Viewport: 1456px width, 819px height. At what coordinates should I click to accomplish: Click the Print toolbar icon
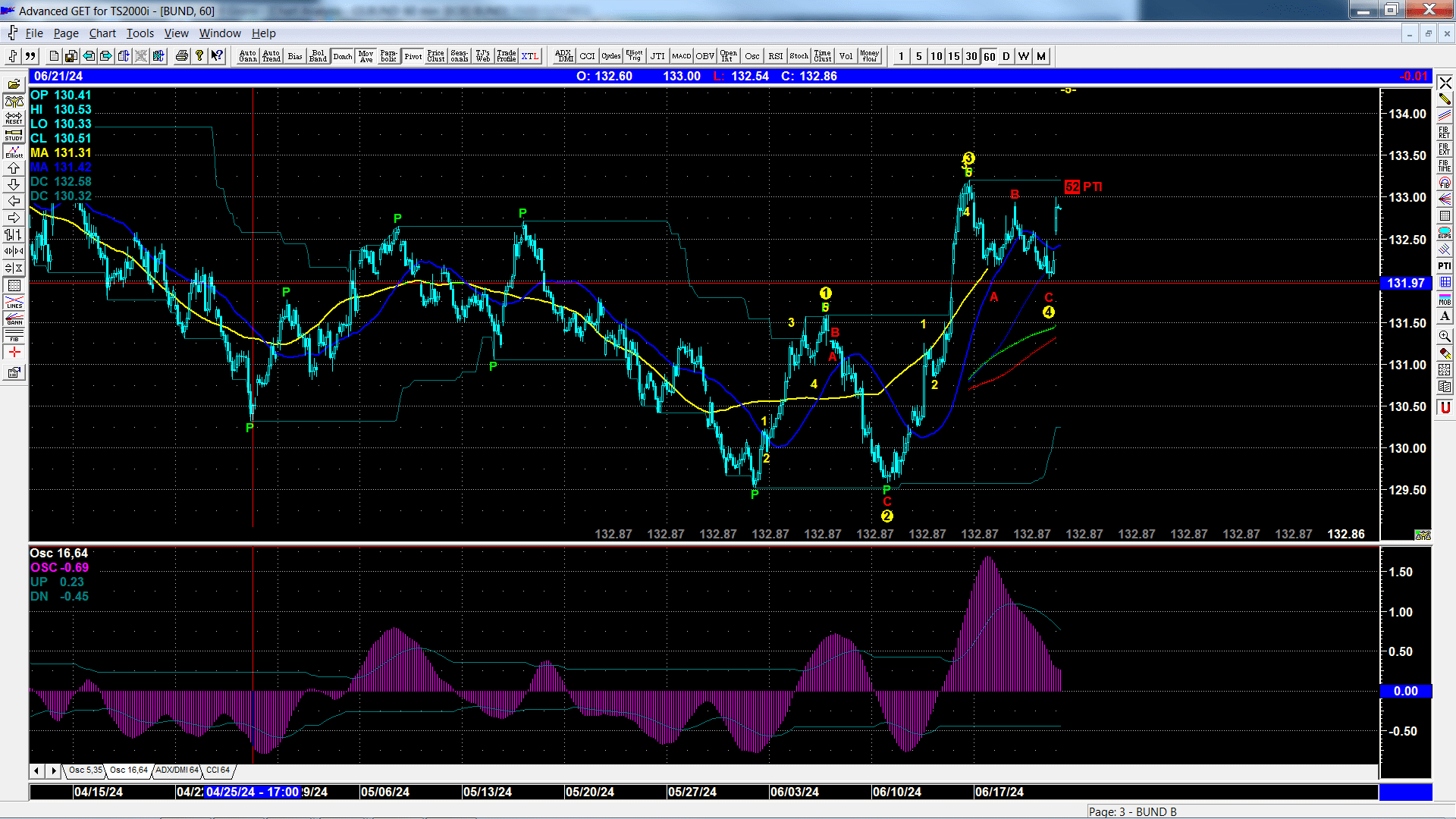point(182,56)
